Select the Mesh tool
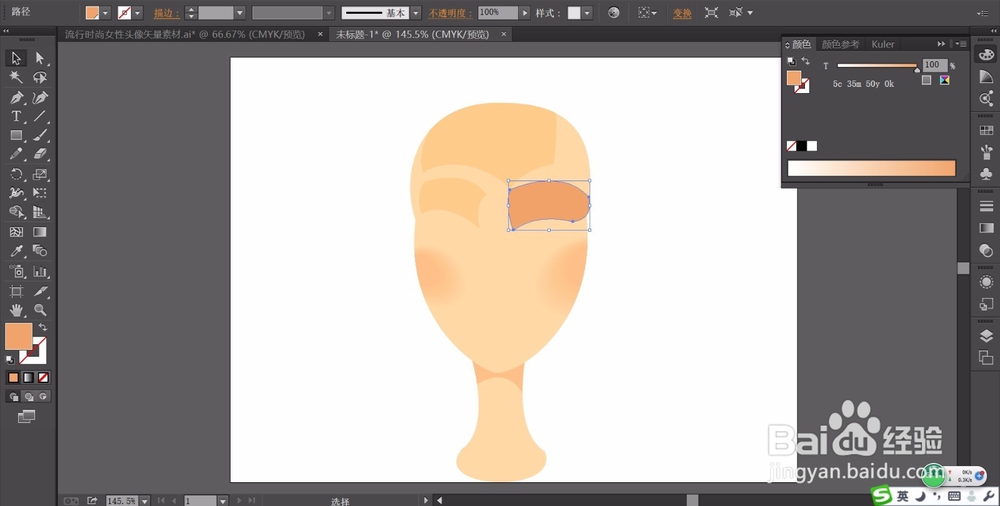The width and height of the screenshot is (1000, 506). coord(16,232)
